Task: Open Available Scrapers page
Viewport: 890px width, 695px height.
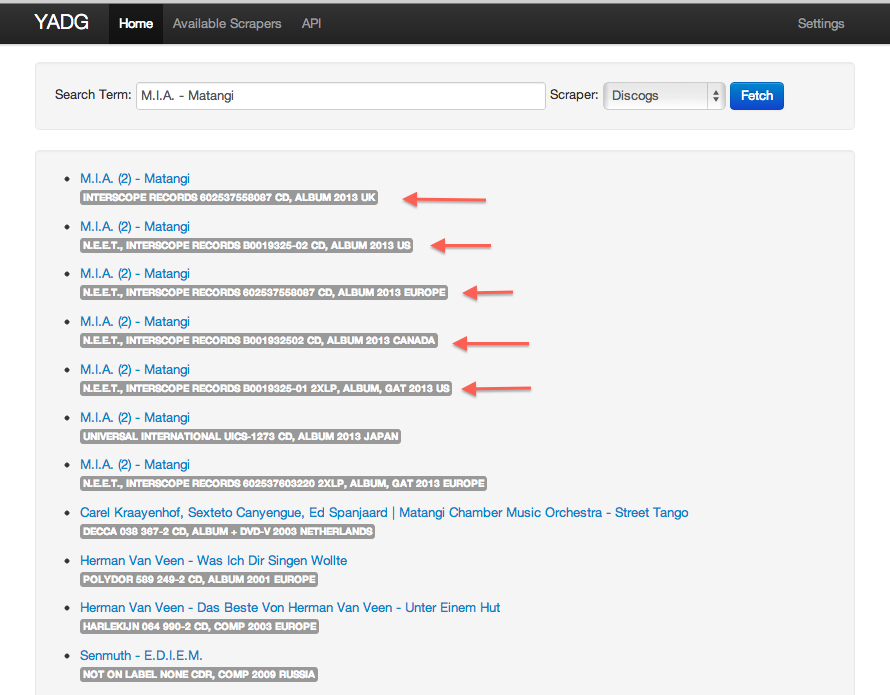Action: (227, 23)
